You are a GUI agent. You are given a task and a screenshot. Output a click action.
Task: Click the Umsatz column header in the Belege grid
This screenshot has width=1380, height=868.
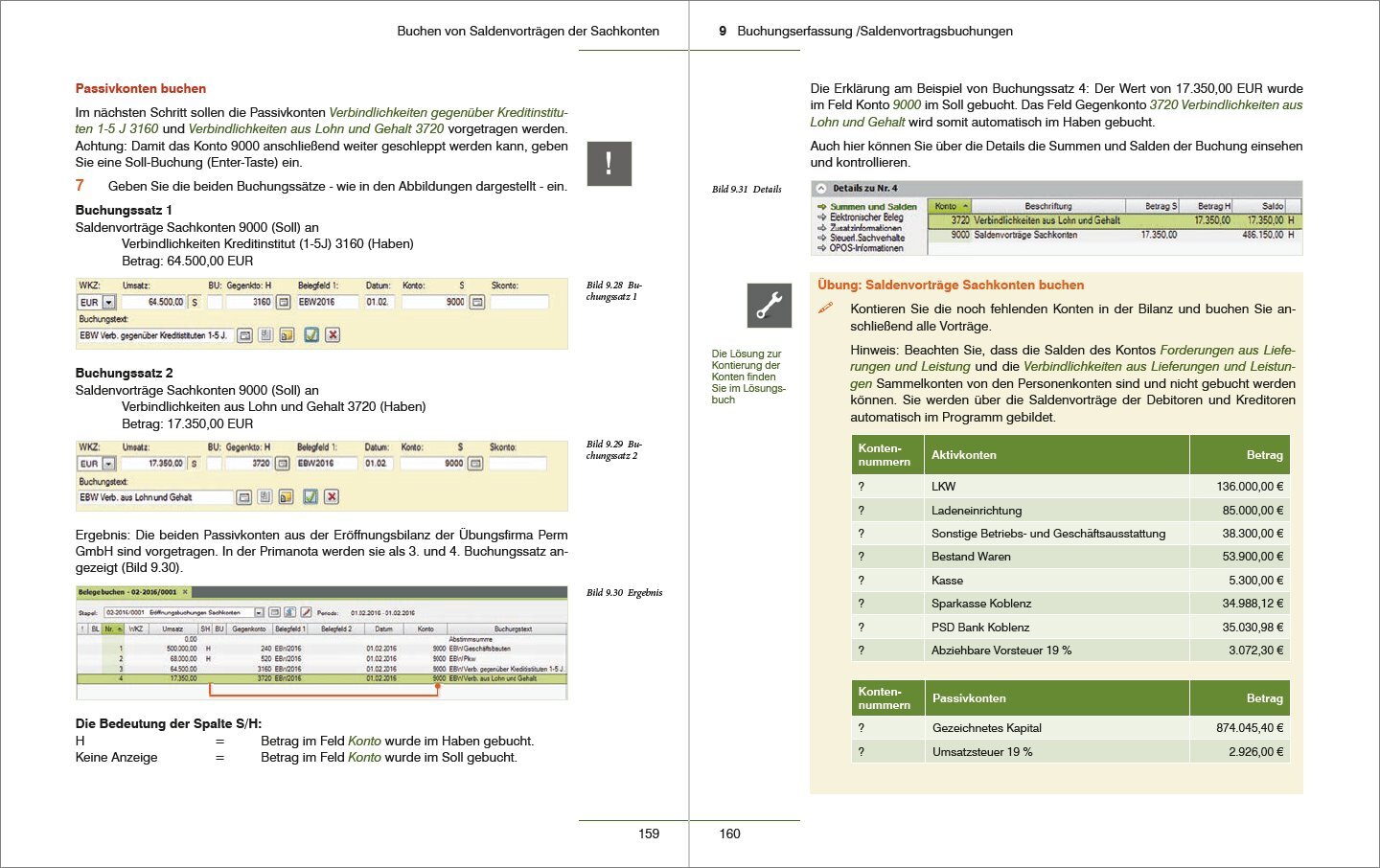pos(172,629)
